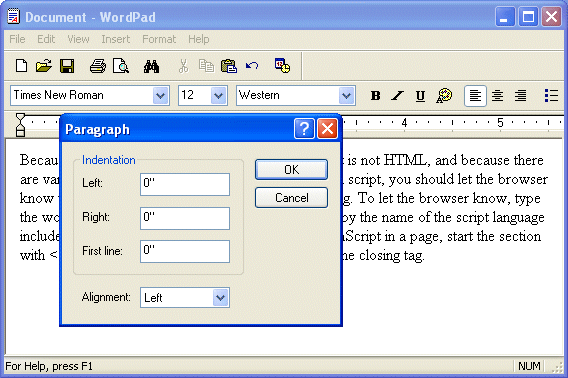This screenshot has height=378, width=568.
Task: Close the WordPad window
Action: (551, 17)
